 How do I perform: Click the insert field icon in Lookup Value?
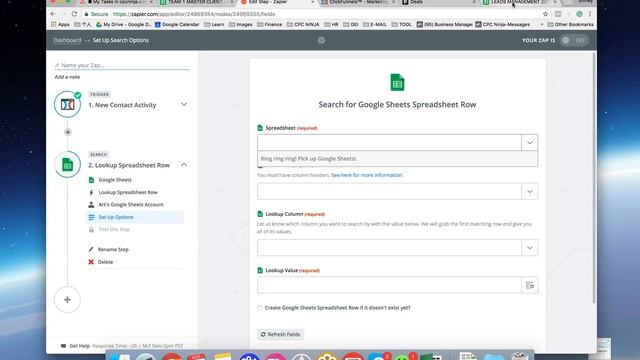tap(529, 285)
